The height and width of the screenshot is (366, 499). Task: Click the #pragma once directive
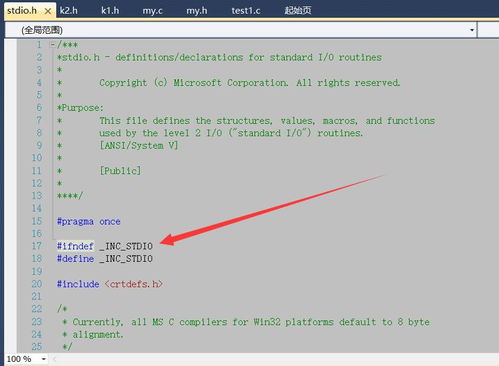pyautogui.click(x=89, y=221)
